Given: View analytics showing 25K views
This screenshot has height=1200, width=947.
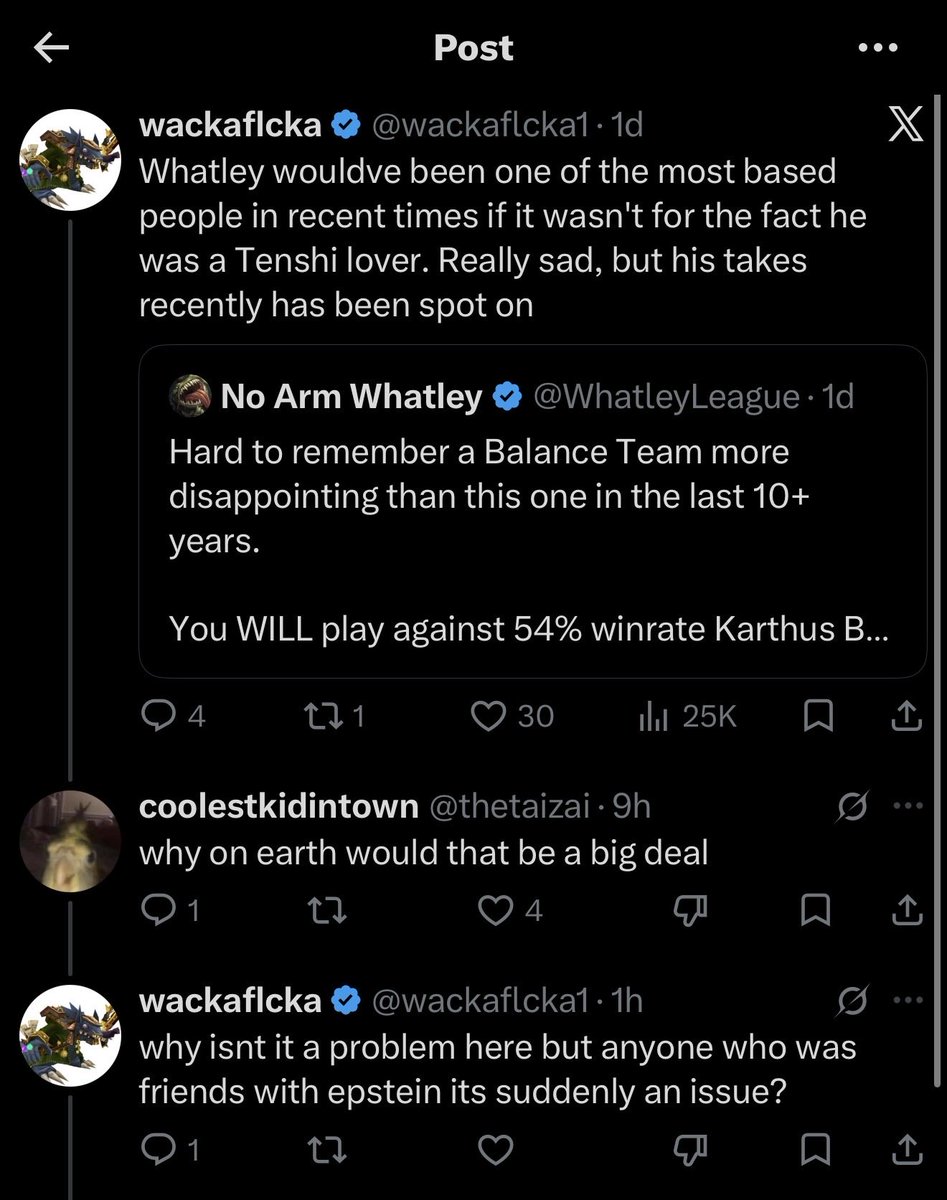Looking at the screenshot, I should tap(687, 716).
